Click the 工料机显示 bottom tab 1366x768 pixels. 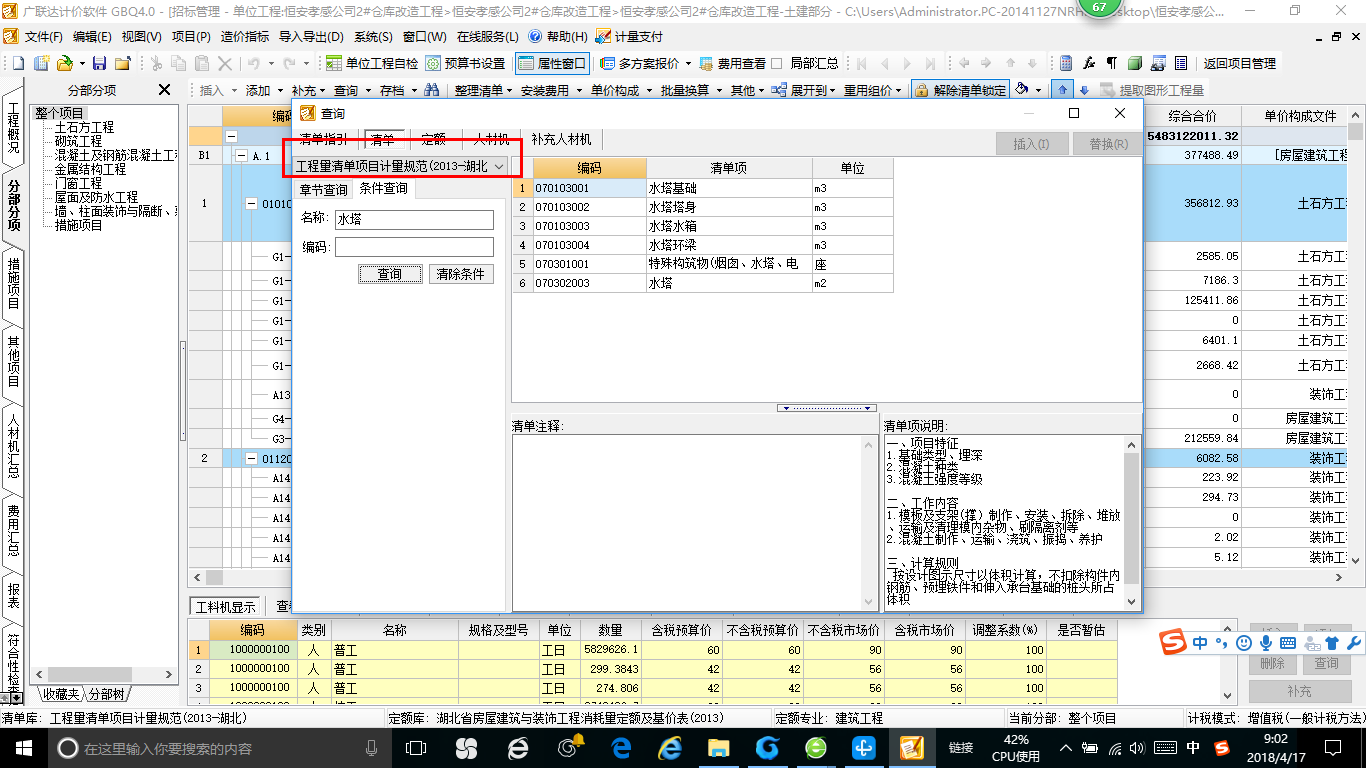(x=225, y=606)
